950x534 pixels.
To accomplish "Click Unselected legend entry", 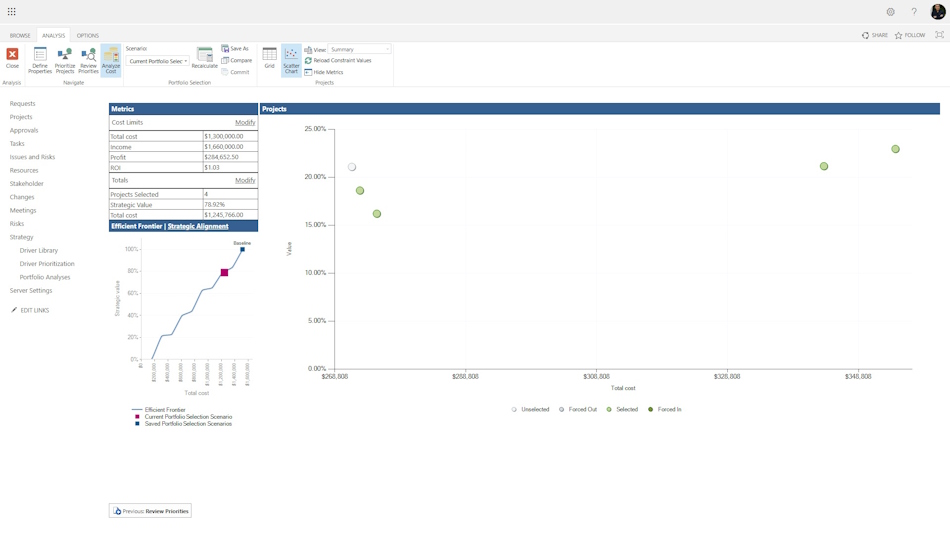I will [x=530, y=410].
